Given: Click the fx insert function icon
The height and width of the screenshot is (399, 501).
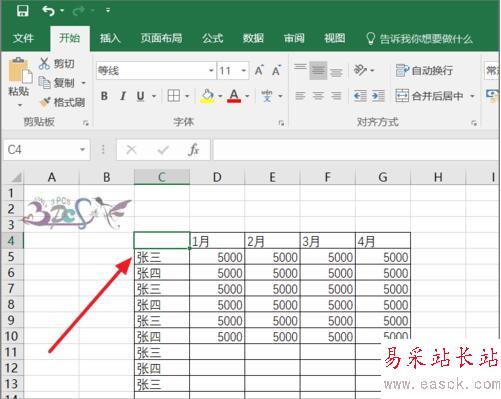Looking at the screenshot, I should click(193, 150).
